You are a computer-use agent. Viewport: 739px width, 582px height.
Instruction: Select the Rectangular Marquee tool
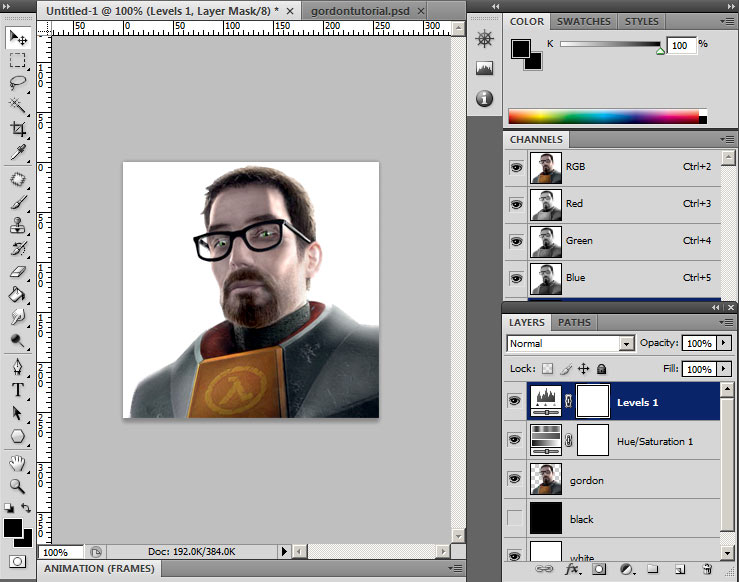[x=18, y=60]
